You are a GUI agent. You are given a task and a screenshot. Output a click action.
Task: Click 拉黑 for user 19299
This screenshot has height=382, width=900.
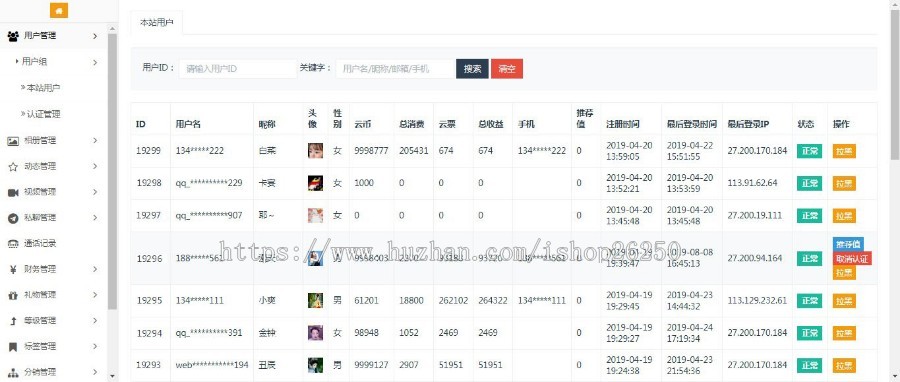pos(844,151)
